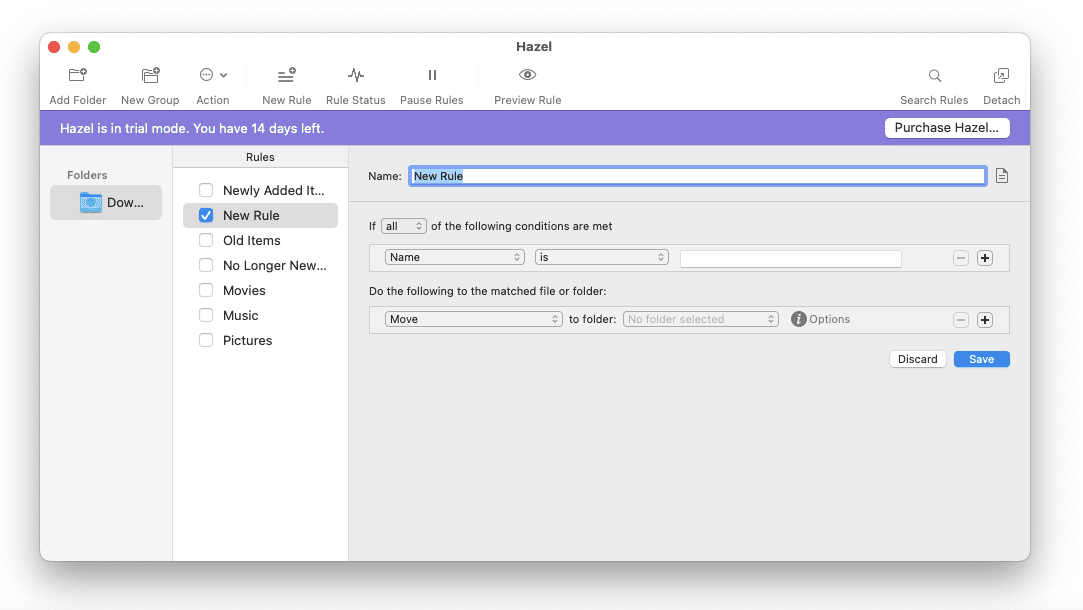Open the Action menu icon
Image resolution: width=1083 pixels, height=610 pixels.
206,75
